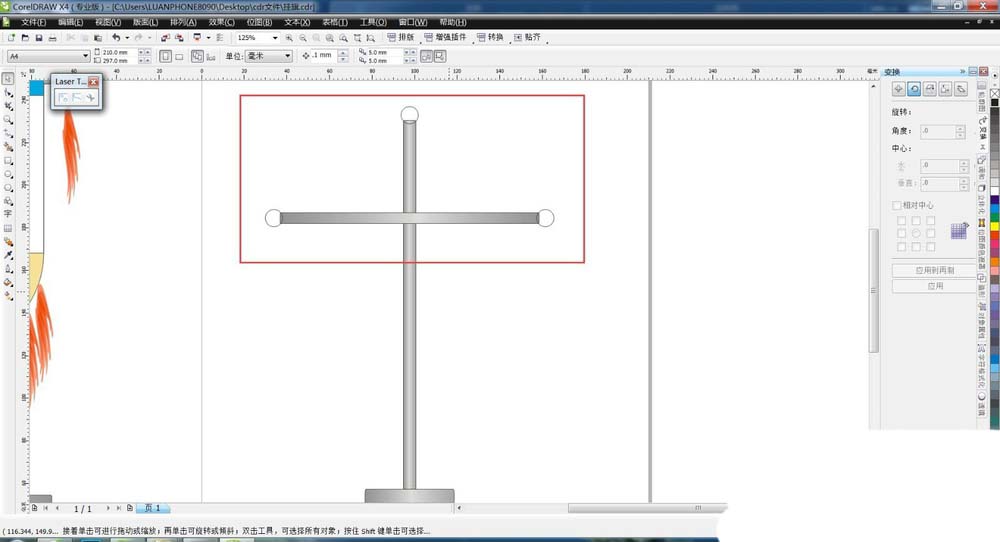Click the 贴齐 snap toolbar button

[x=527, y=38]
